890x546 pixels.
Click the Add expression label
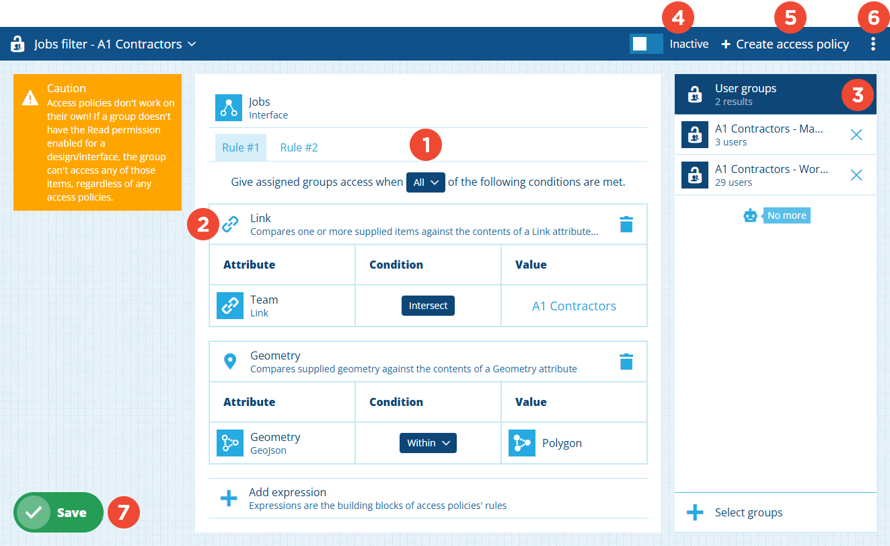[287, 492]
